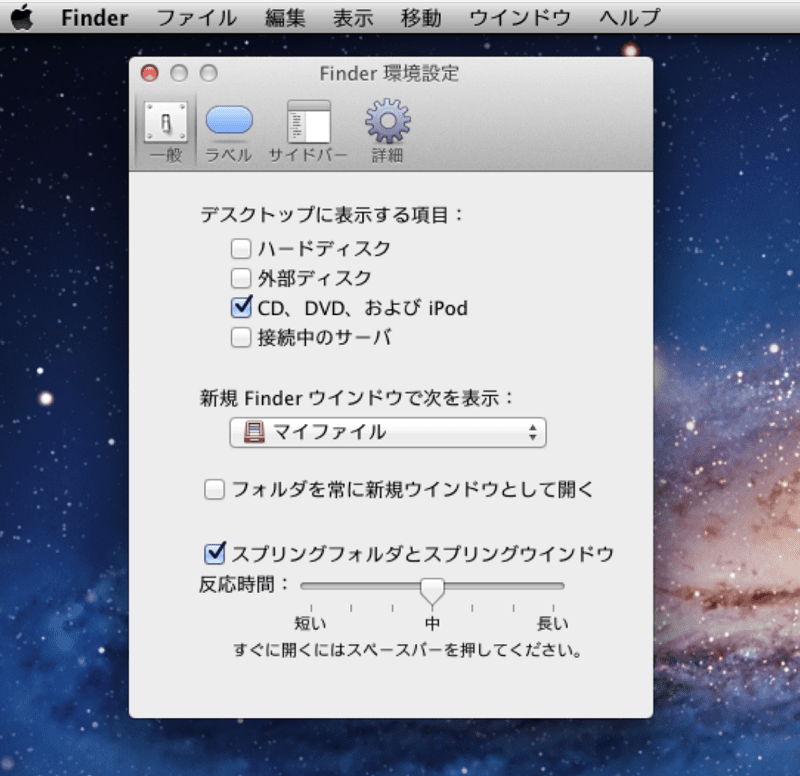800x776 pixels.
Task: Open the ファイル menu
Action: [196, 18]
